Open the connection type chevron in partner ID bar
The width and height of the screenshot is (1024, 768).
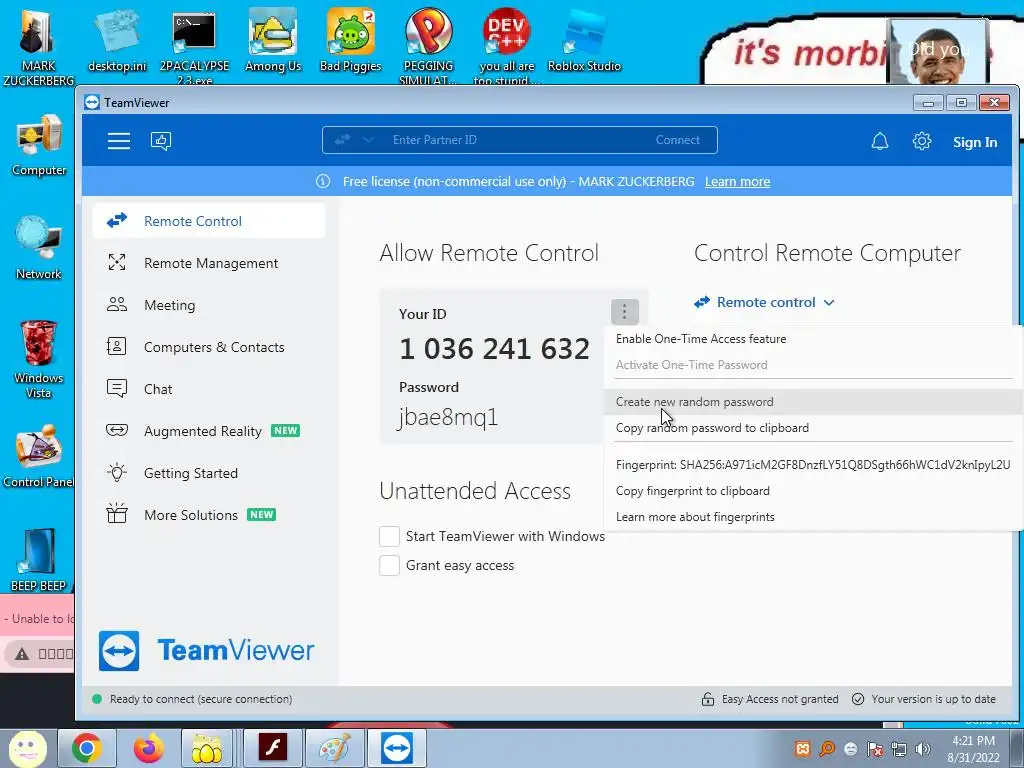pyautogui.click(x=368, y=140)
